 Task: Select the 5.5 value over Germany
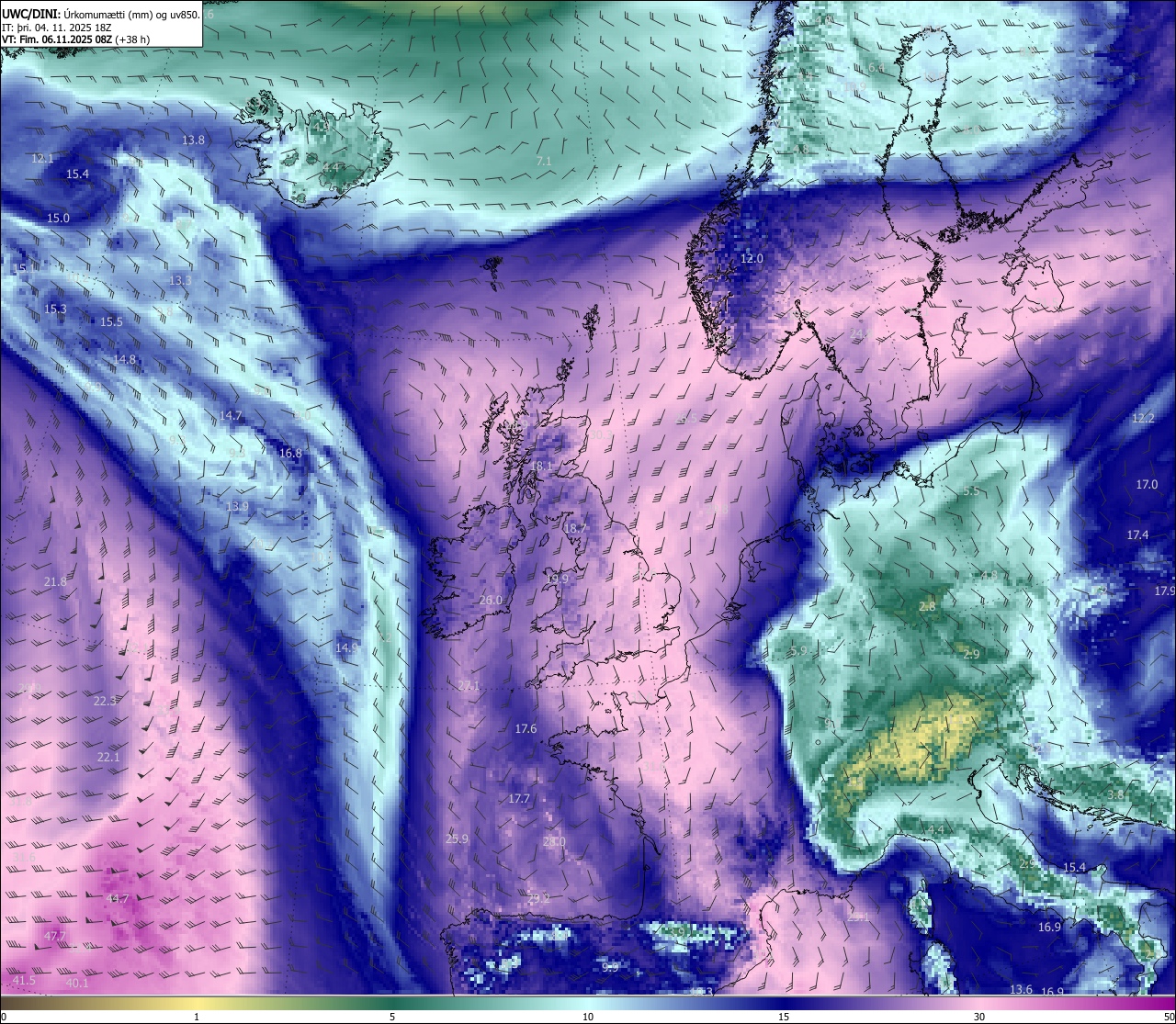971,491
